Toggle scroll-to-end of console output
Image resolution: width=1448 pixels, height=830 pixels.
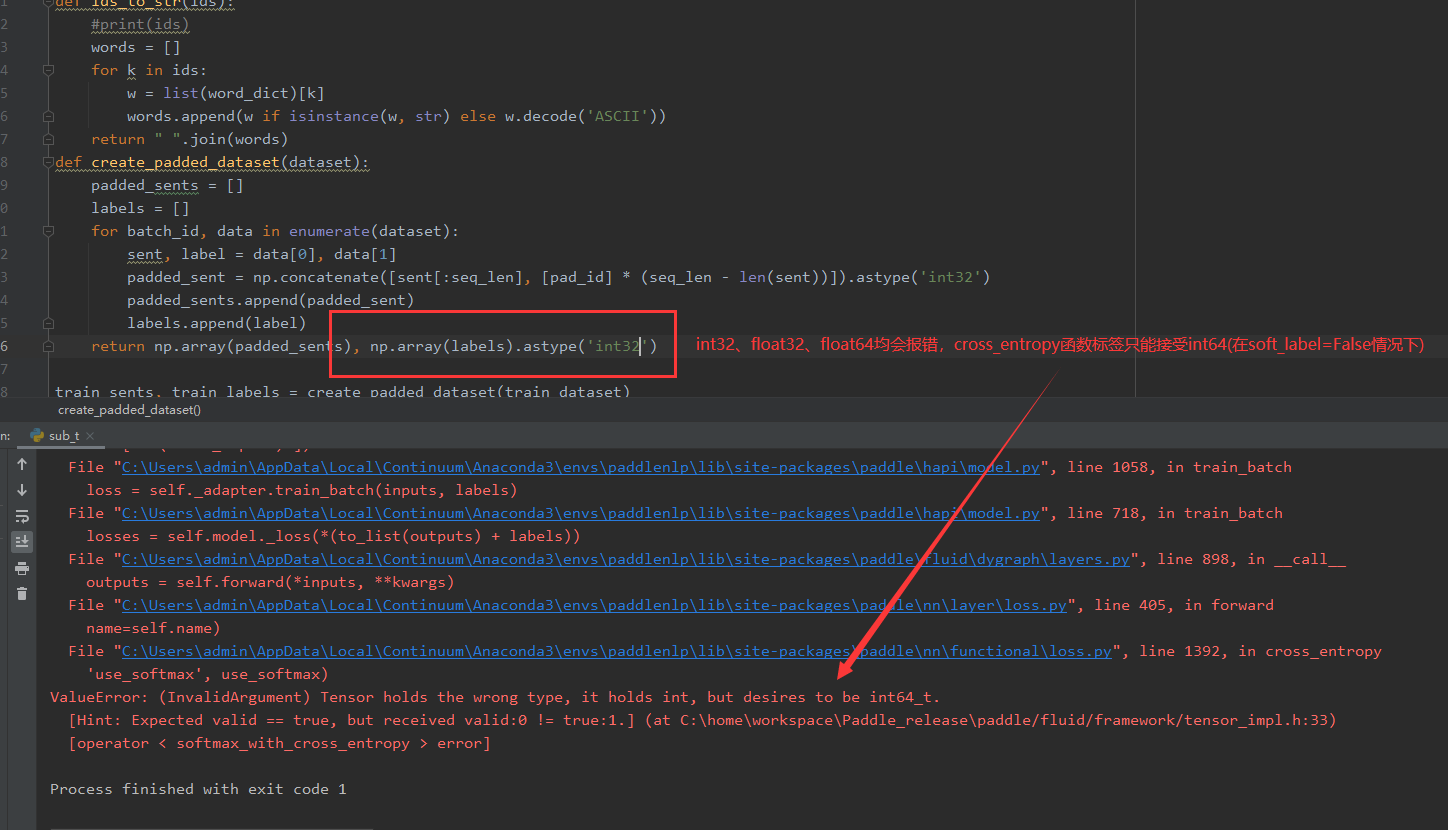pos(22,542)
